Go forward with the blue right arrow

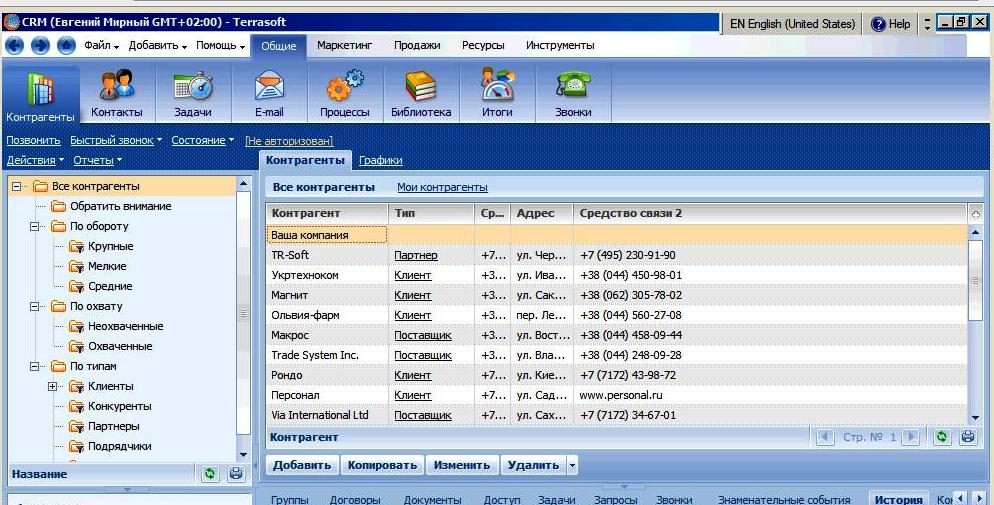pos(40,46)
